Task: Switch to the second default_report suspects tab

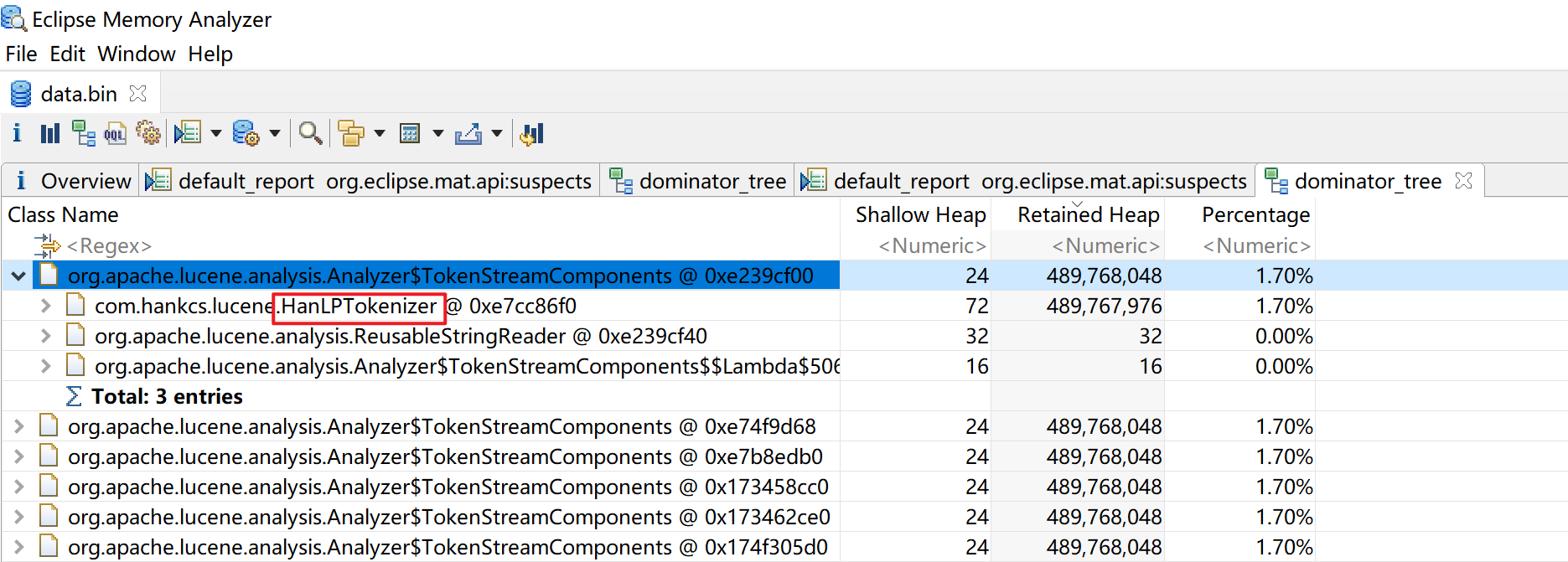Action: pos(1025,181)
